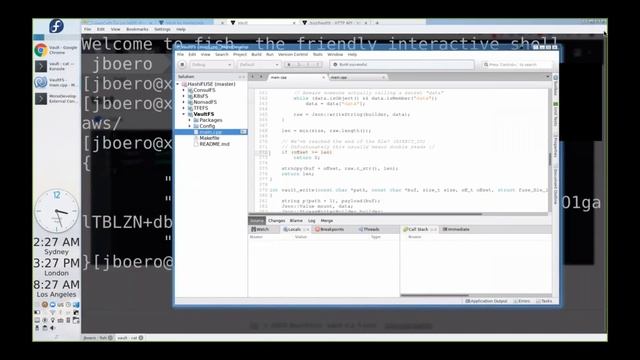Select Makefile in solution tree
The image size is (640, 360).
pos(209,138)
